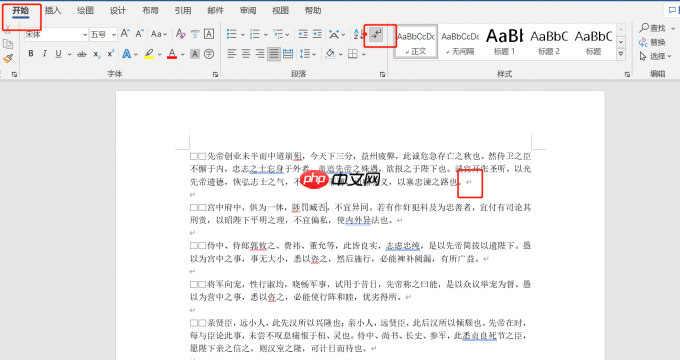The width and height of the screenshot is (680, 360).
Task: Switch to the 布局 (Layout) tab
Action: 150,10
